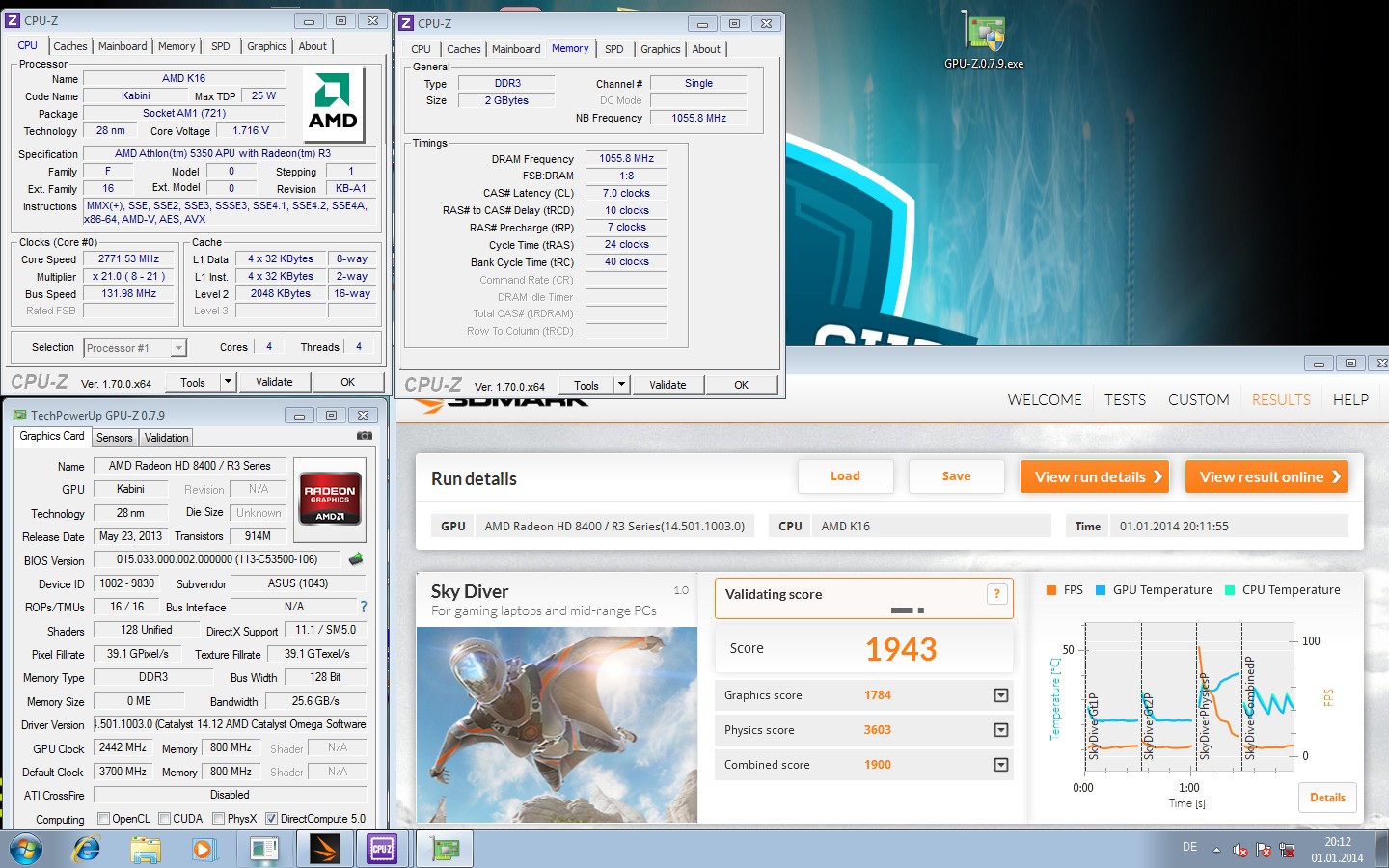Click View result online button
The image size is (1389, 868).
click(1266, 476)
